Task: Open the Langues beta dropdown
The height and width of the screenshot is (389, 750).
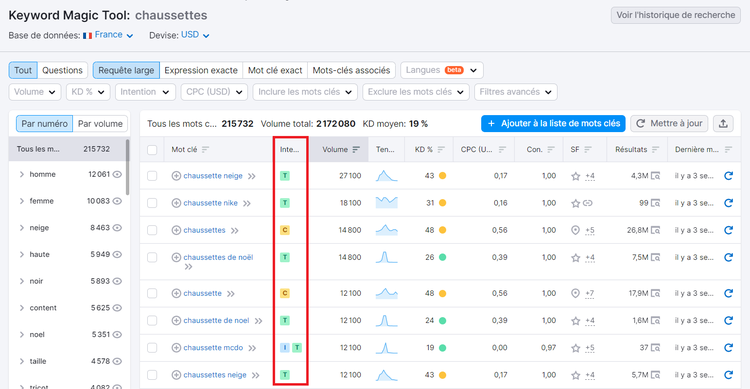Action: click(441, 70)
